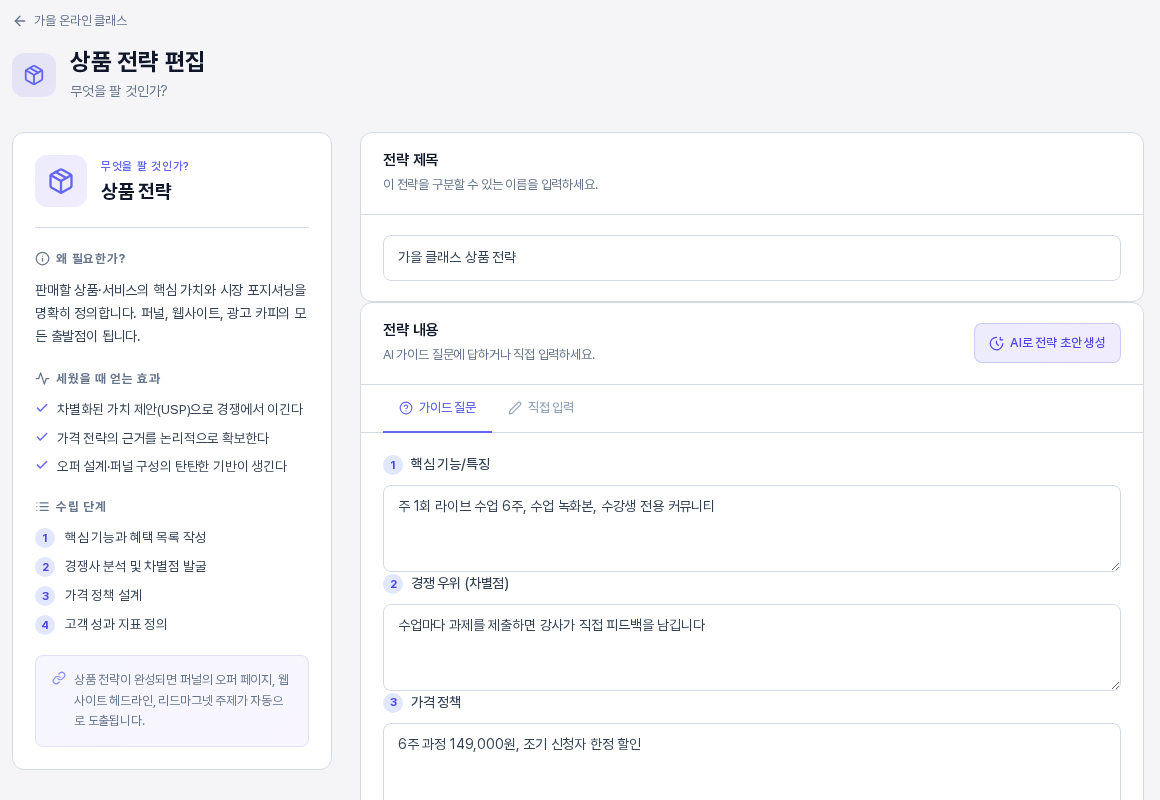Switch to the 가이드 질문 tab

click(437, 408)
